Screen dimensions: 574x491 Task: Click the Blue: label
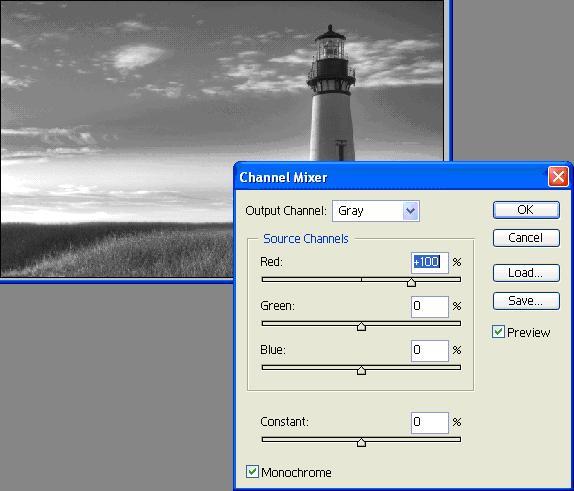click(273, 350)
